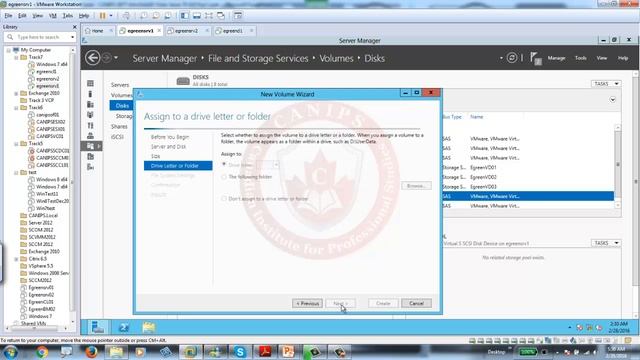The height and width of the screenshot is (360, 640).
Task: Click the All Servers icon in sidebar
Action: [x=91, y=104]
